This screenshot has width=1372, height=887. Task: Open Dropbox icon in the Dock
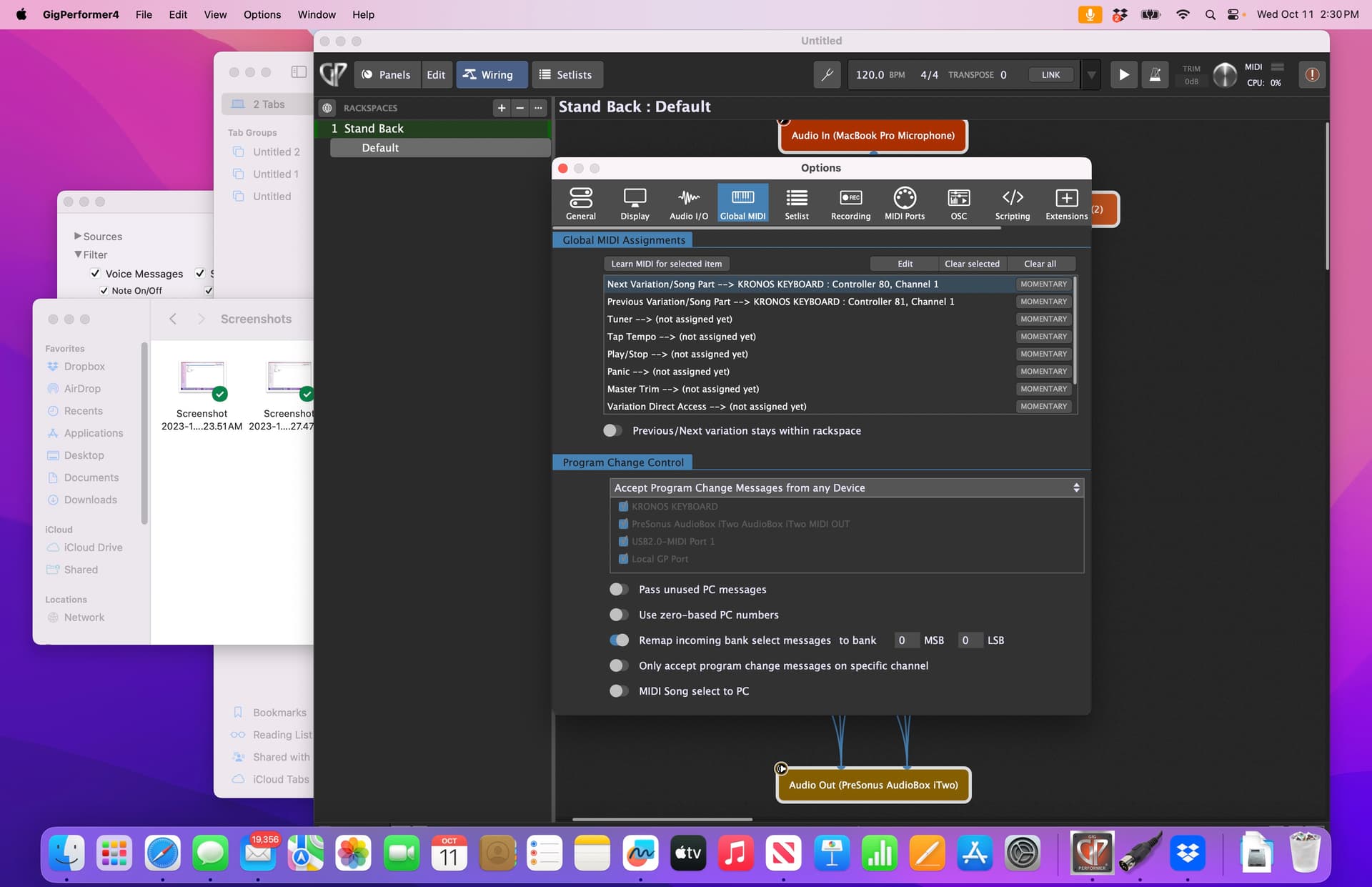(x=1188, y=852)
